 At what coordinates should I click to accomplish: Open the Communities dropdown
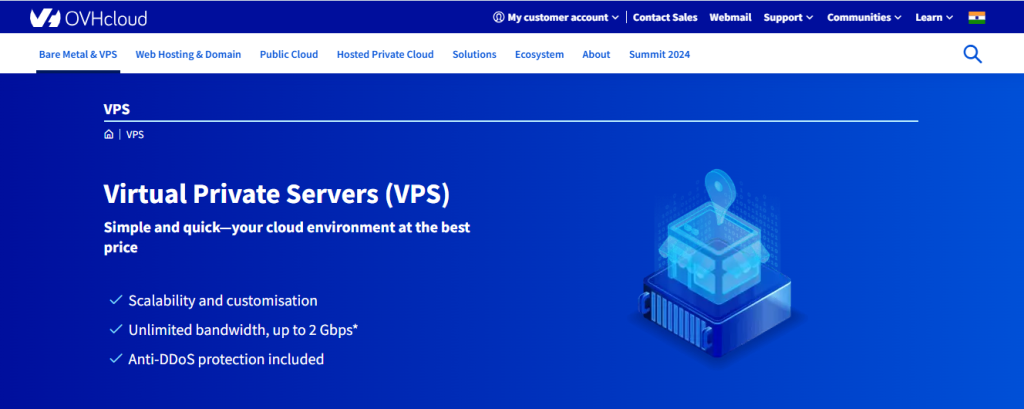click(x=864, y=17)
